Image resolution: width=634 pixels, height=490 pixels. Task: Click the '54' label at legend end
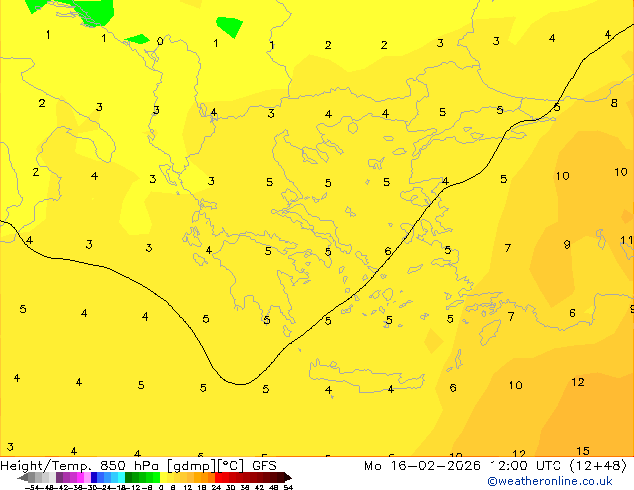click(x=288, y=488)
